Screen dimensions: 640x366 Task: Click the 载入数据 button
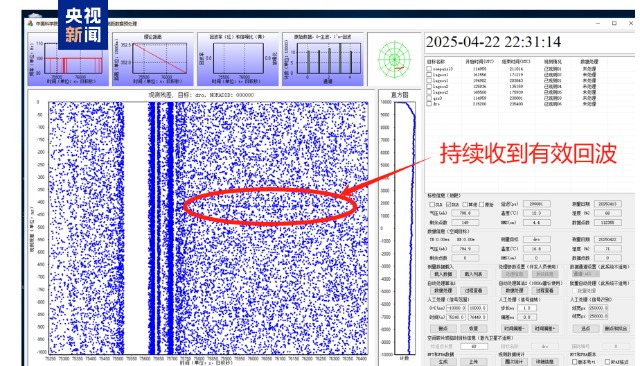click(443, 274)
